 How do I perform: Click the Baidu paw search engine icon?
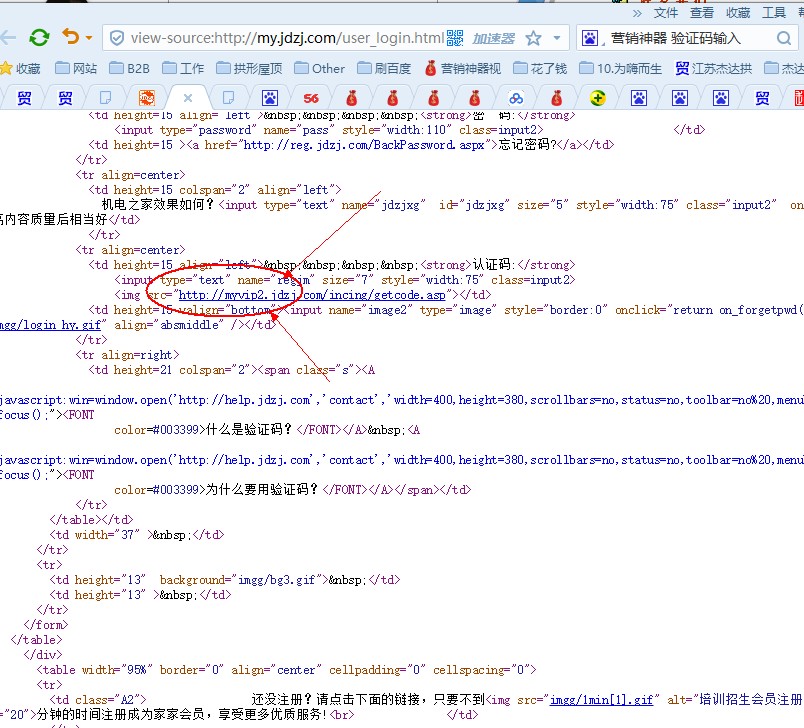tap(590, 38)
